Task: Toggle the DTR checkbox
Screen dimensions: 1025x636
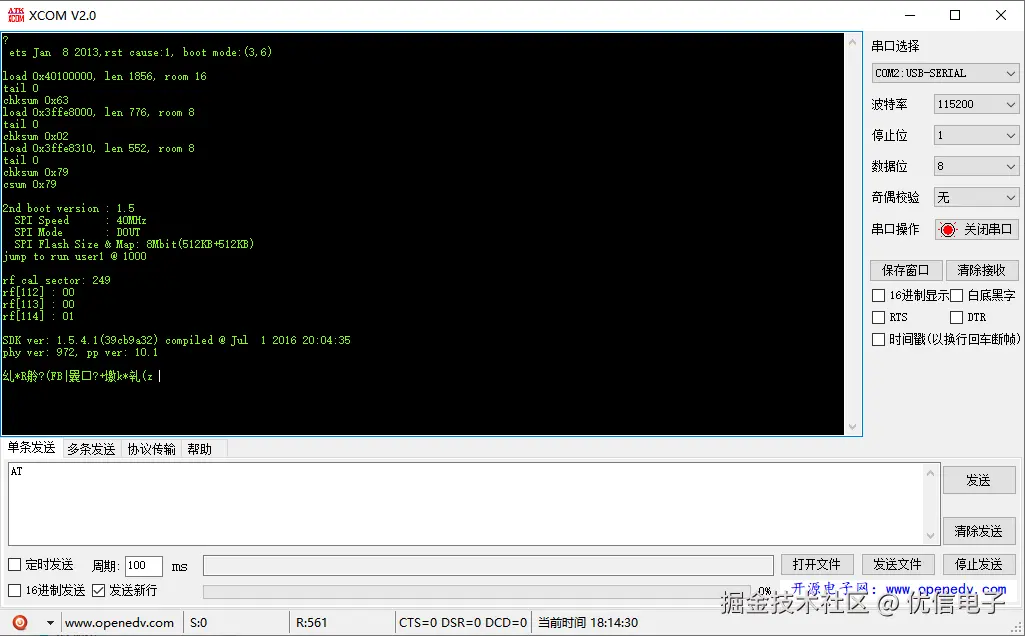Action: click(x=956, y=317)
